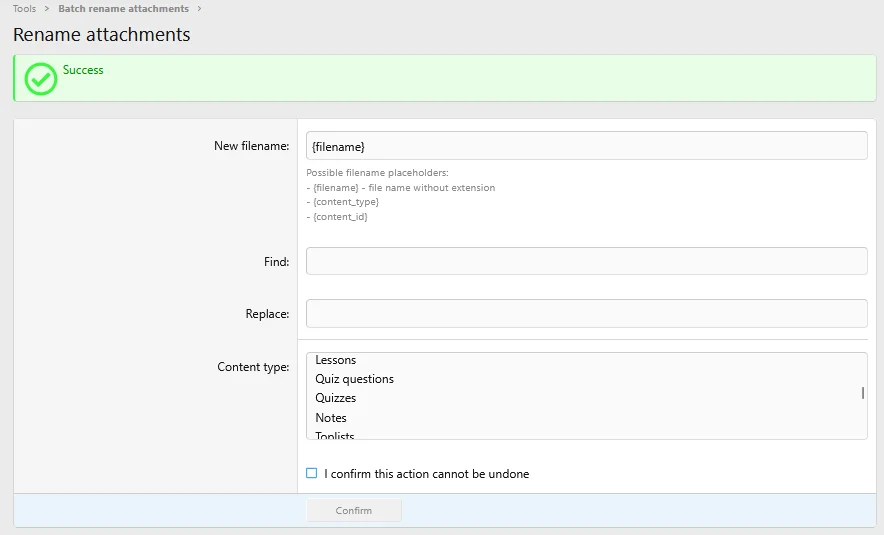Tick the confirm action cannot be undone checkbox
The image size is (884, 535).
coord(312,473)
